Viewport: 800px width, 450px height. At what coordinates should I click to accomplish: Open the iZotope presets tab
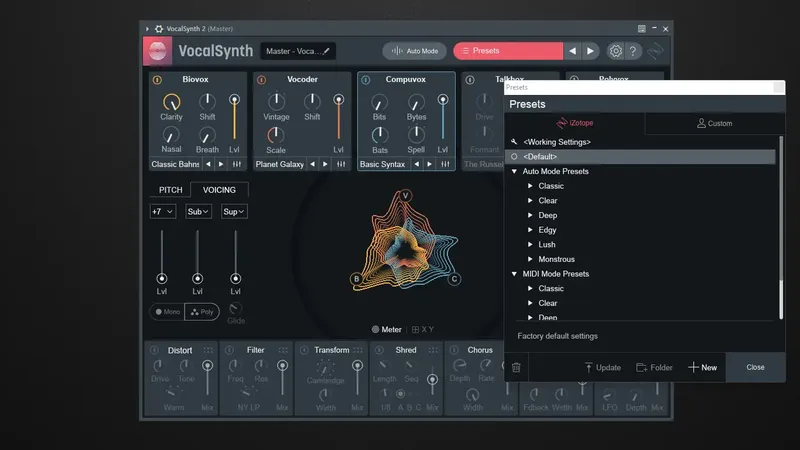point(574,123)
